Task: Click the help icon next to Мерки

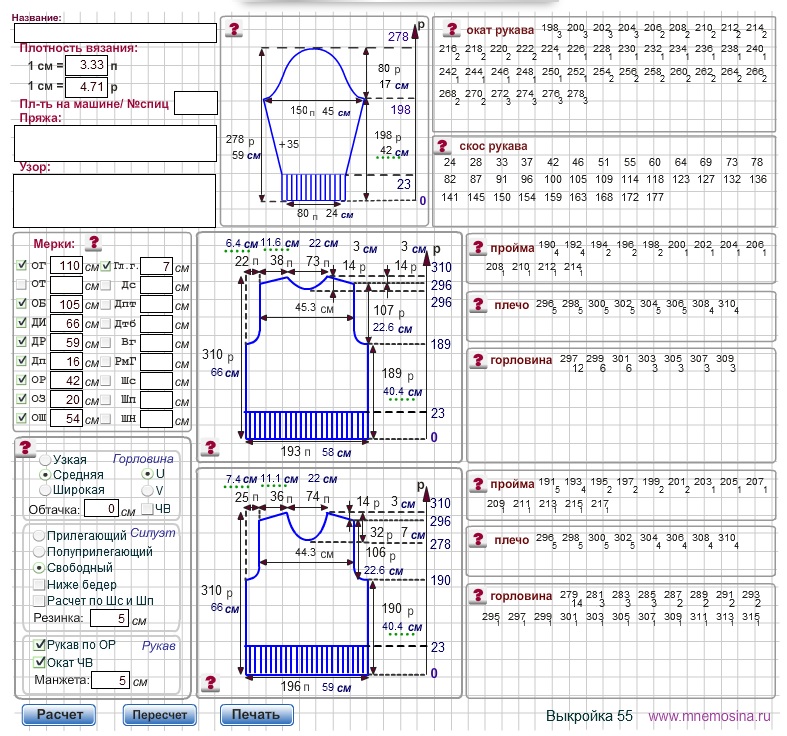Action: tap(94, 243)
